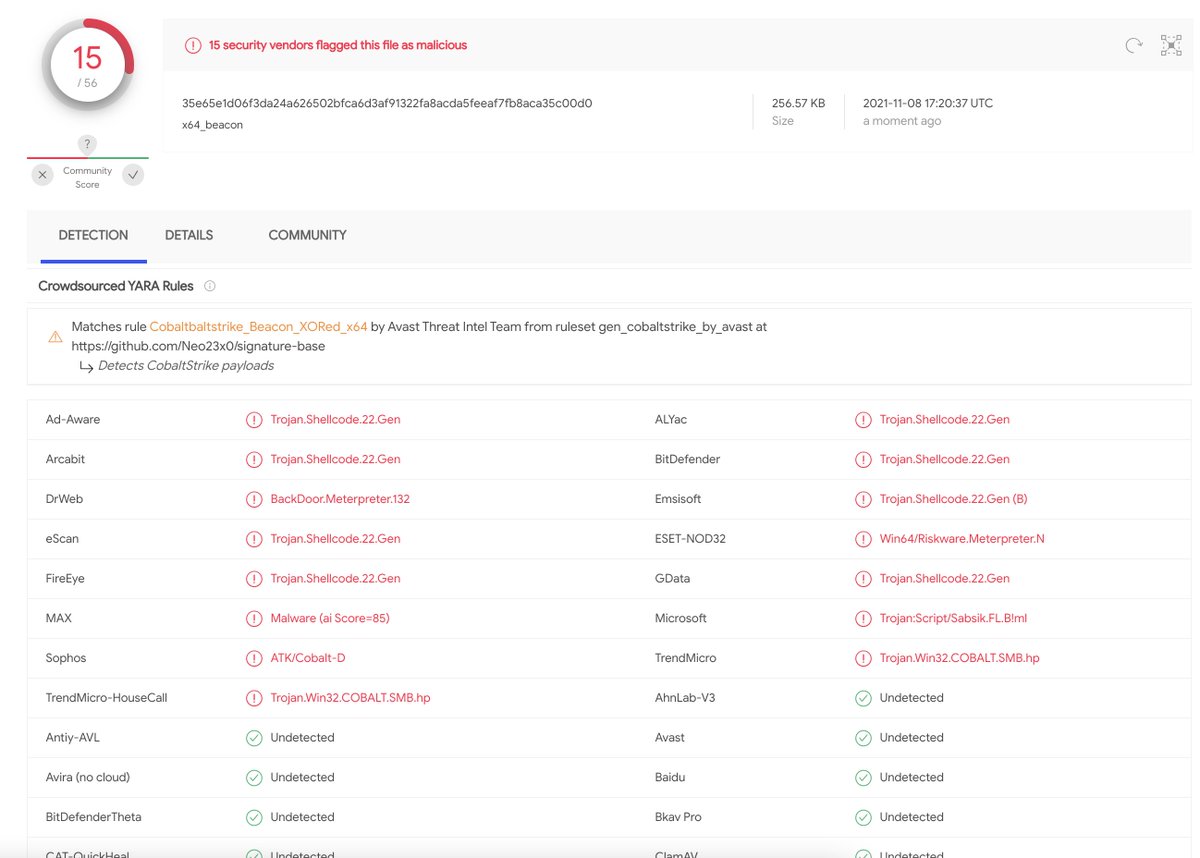Click Trojan:Script/Sabsik.FL.B!ml Microsoft result
This screenshot has width=1200, height=858.
coord(953,618)
